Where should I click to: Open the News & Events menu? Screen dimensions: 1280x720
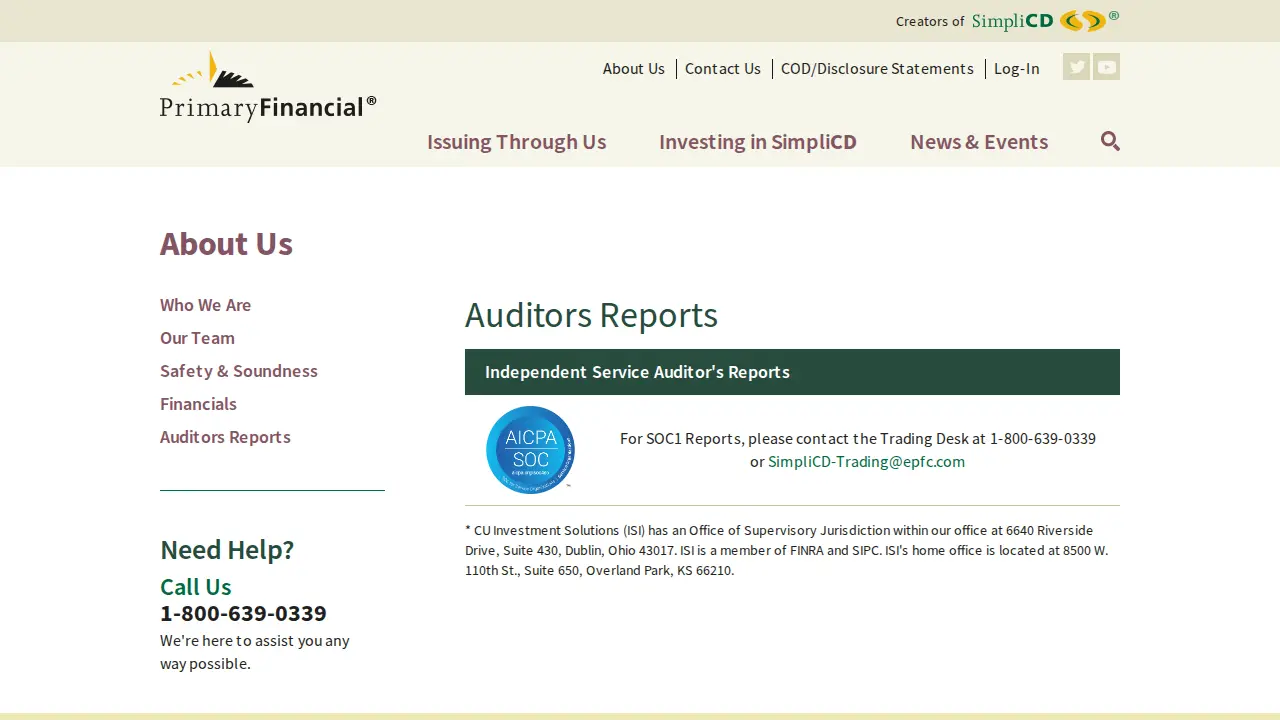pyautogui.click(x=979, y=142)
